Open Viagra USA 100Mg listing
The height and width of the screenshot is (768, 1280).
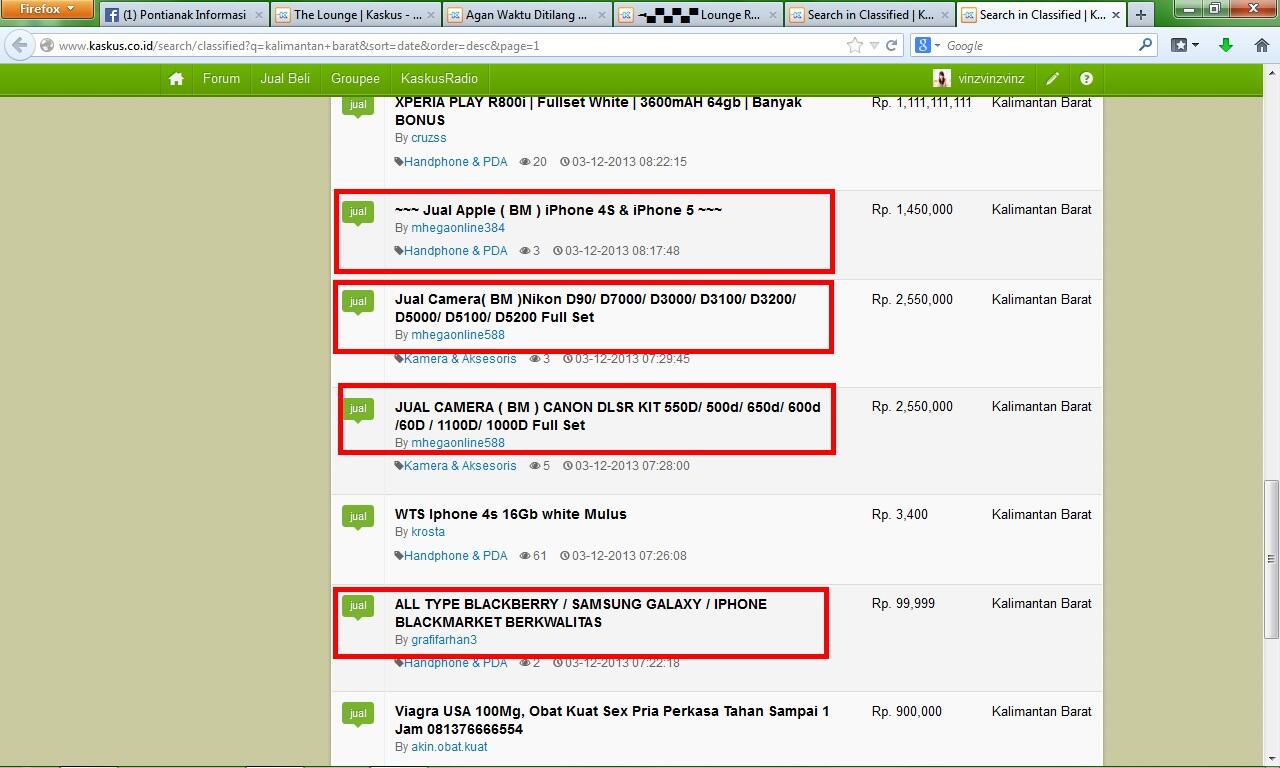coord(612,720)
